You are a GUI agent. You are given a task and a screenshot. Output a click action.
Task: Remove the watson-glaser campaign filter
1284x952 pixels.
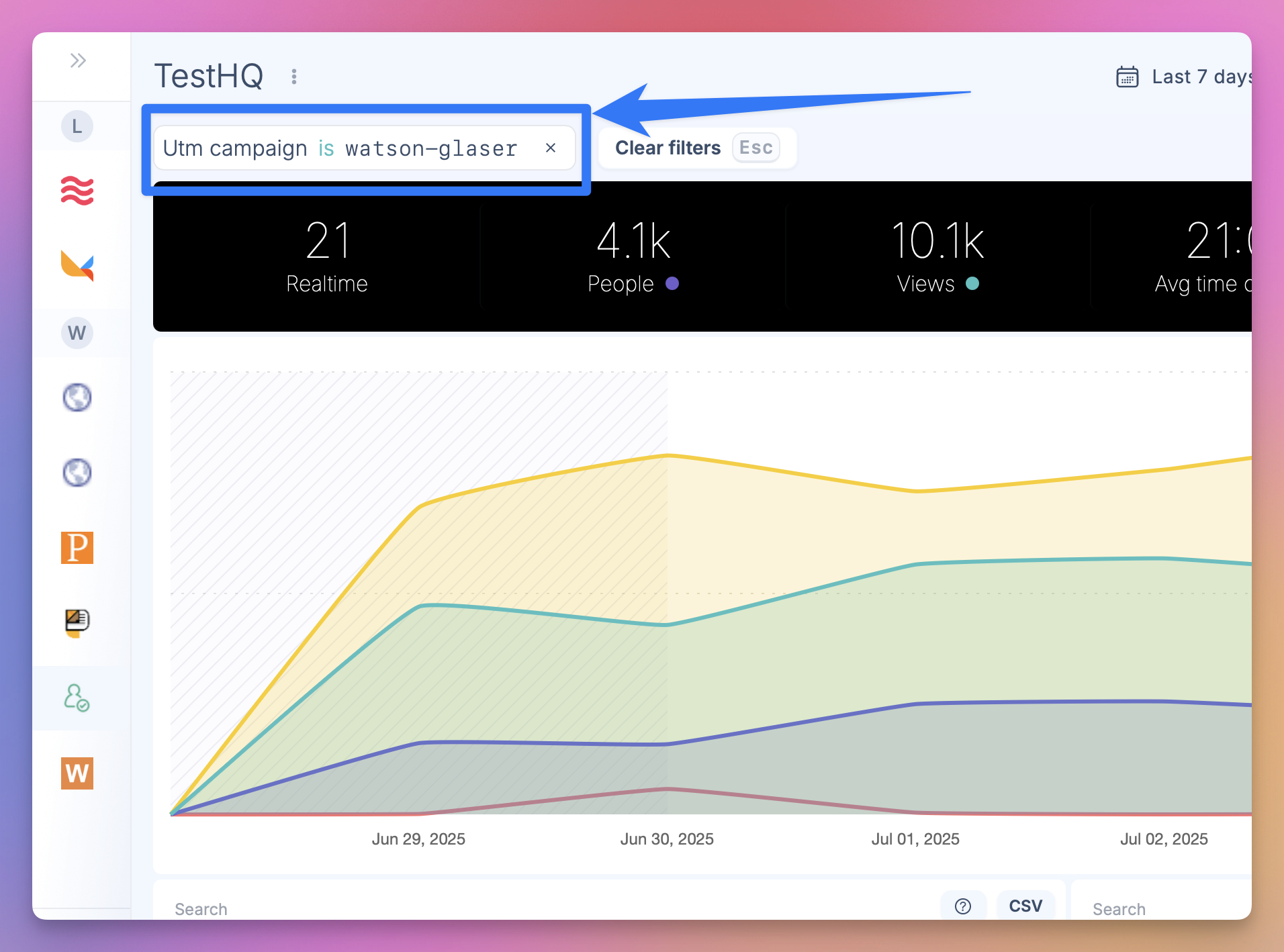pyautogui.click(x=551, y=148)
